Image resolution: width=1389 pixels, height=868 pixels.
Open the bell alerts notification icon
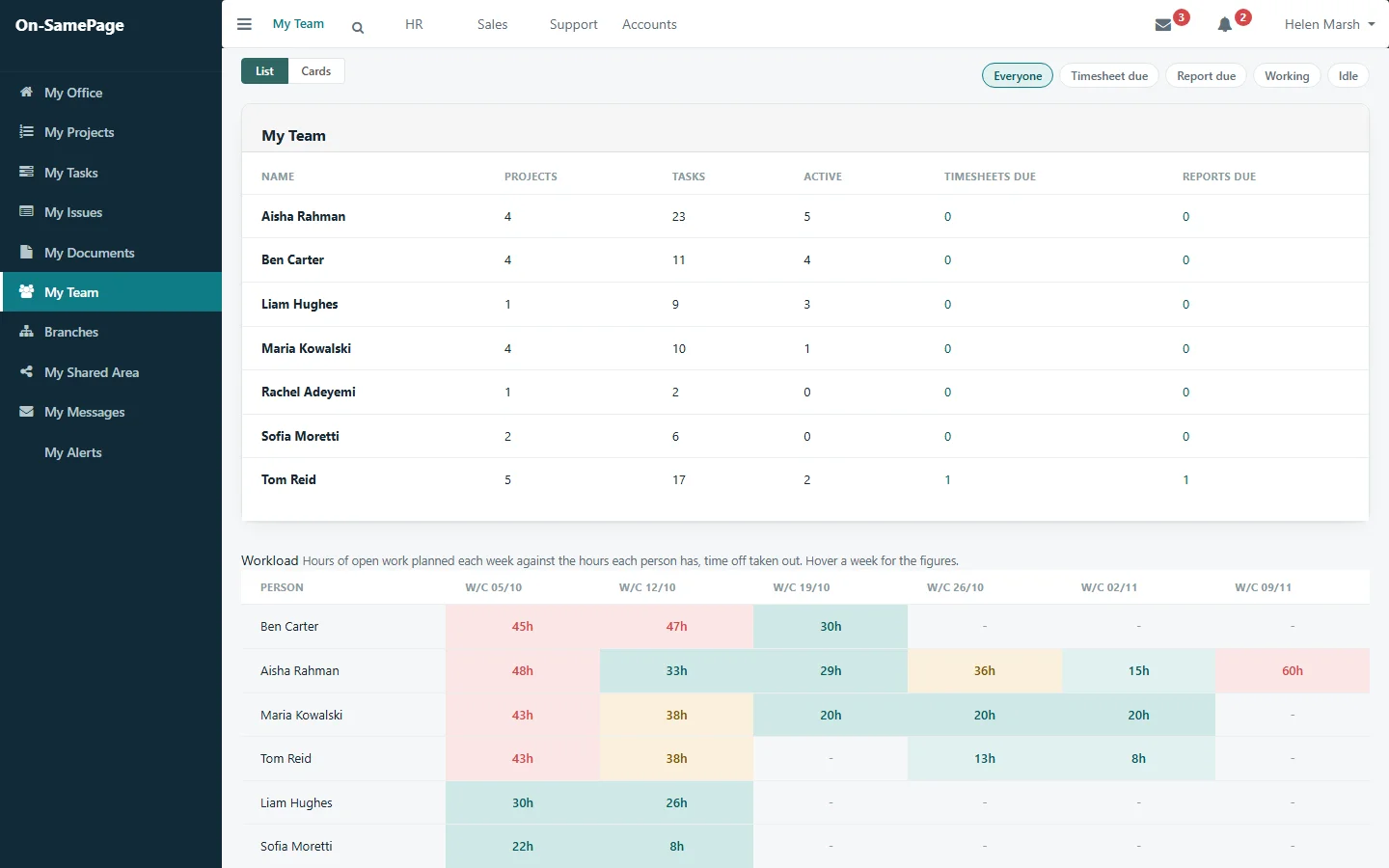point(1225,25)
